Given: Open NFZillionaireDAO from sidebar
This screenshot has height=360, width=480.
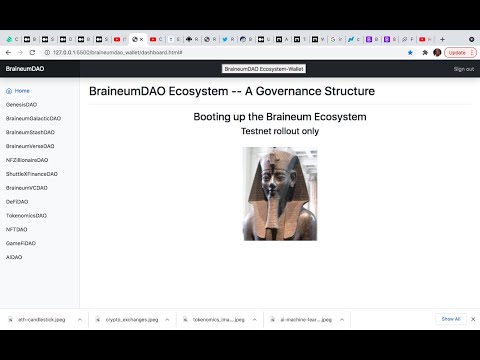Looking at the screenshot, I should click(x=27, y=160).
